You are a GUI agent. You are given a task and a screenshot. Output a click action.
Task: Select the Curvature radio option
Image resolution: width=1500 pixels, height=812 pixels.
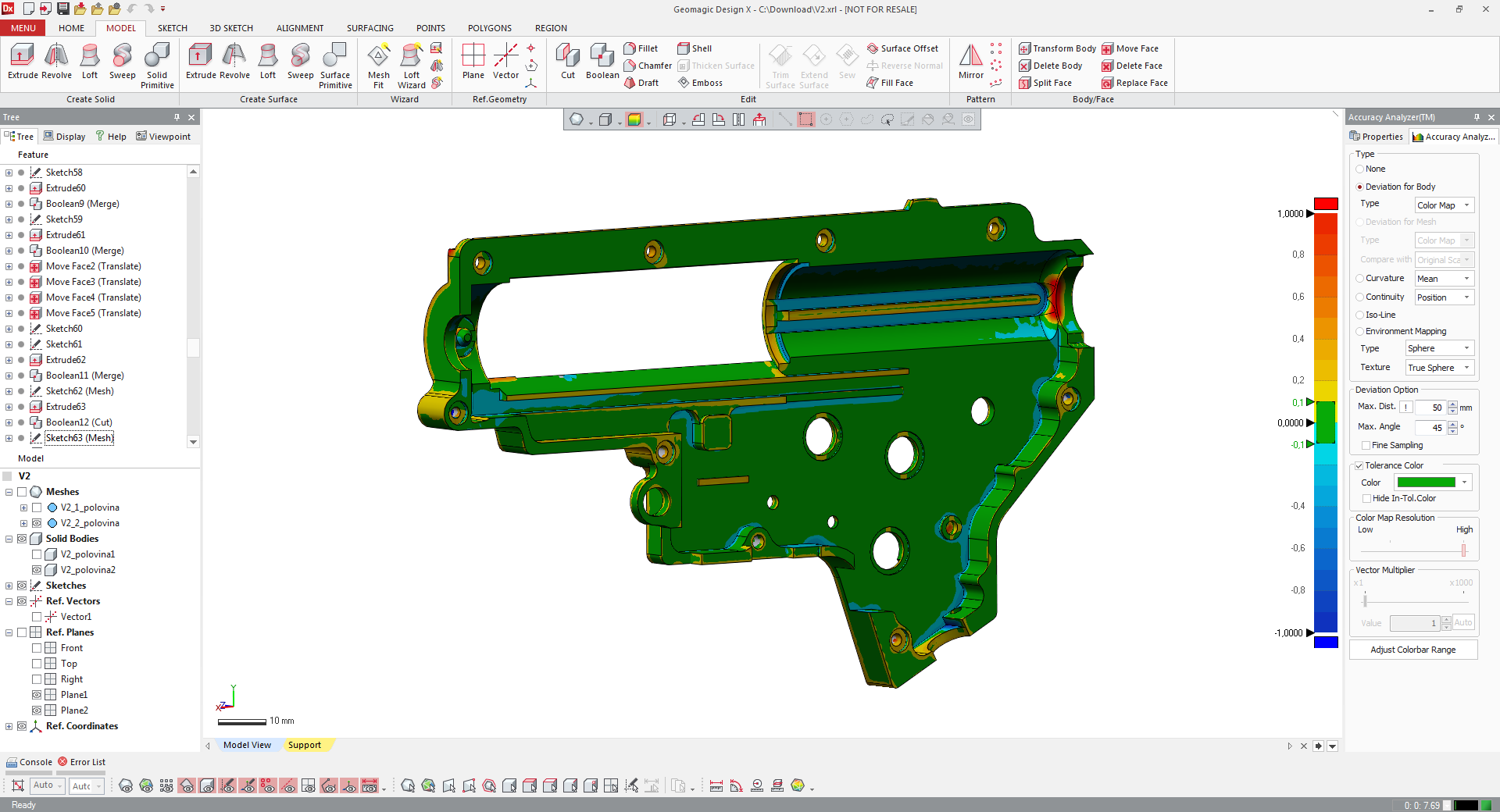pos(1360,279)
